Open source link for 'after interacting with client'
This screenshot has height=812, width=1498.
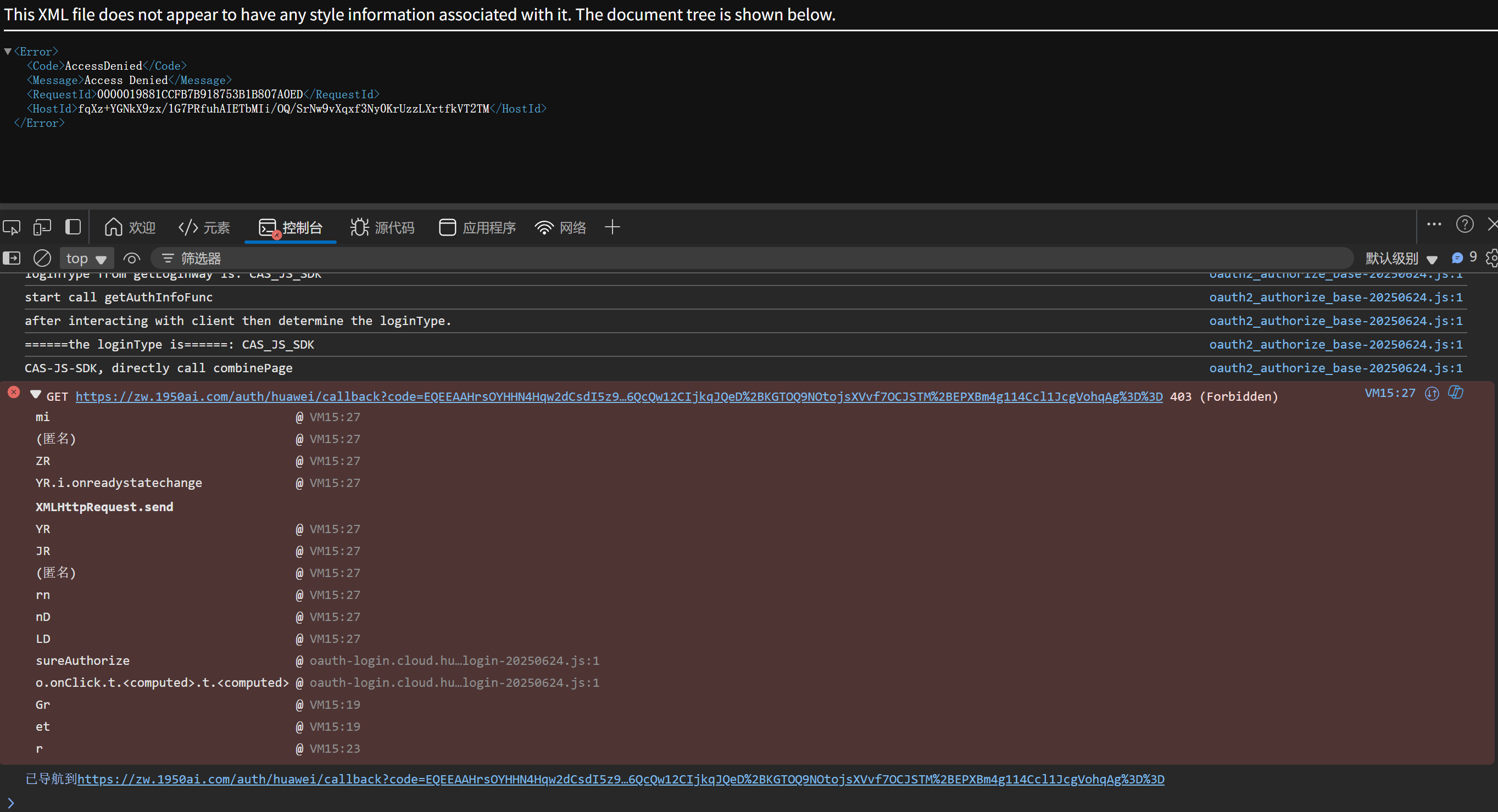click(x=1335, y=321)
